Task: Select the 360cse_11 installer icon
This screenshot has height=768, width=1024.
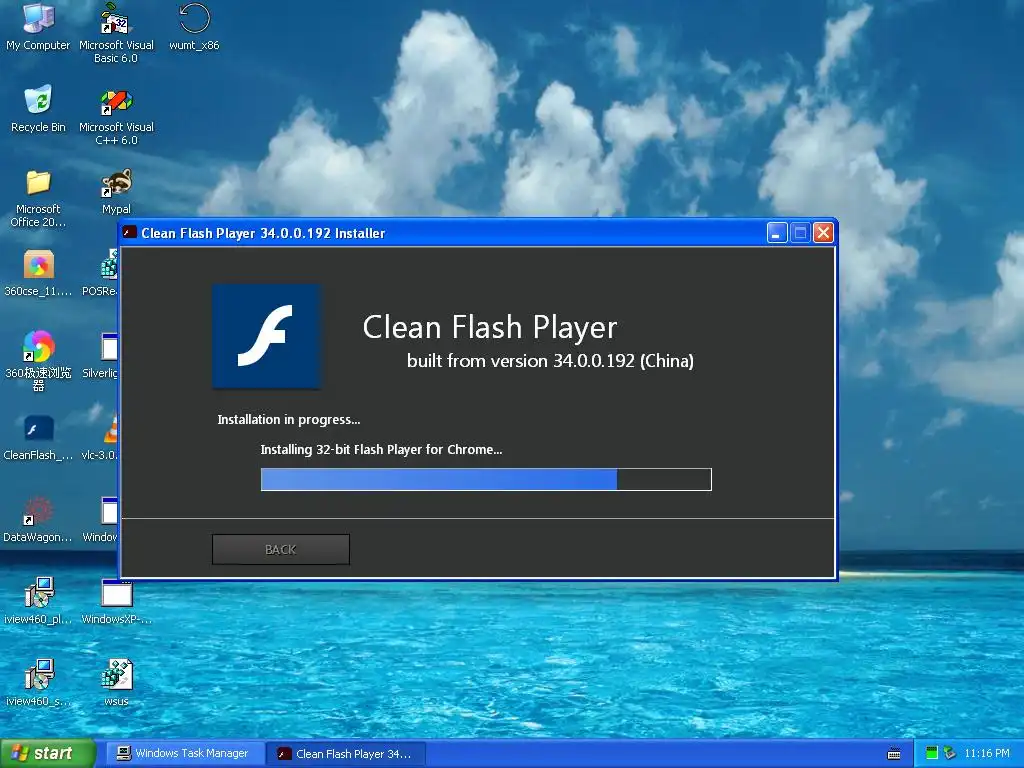Action: coord(38,273)
